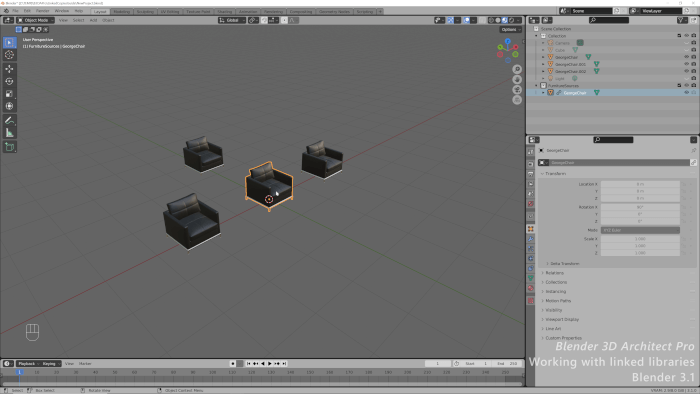Open the outliner filter dropdown
The width and height of the screenshot is (700, 394).
coord(682,20)
